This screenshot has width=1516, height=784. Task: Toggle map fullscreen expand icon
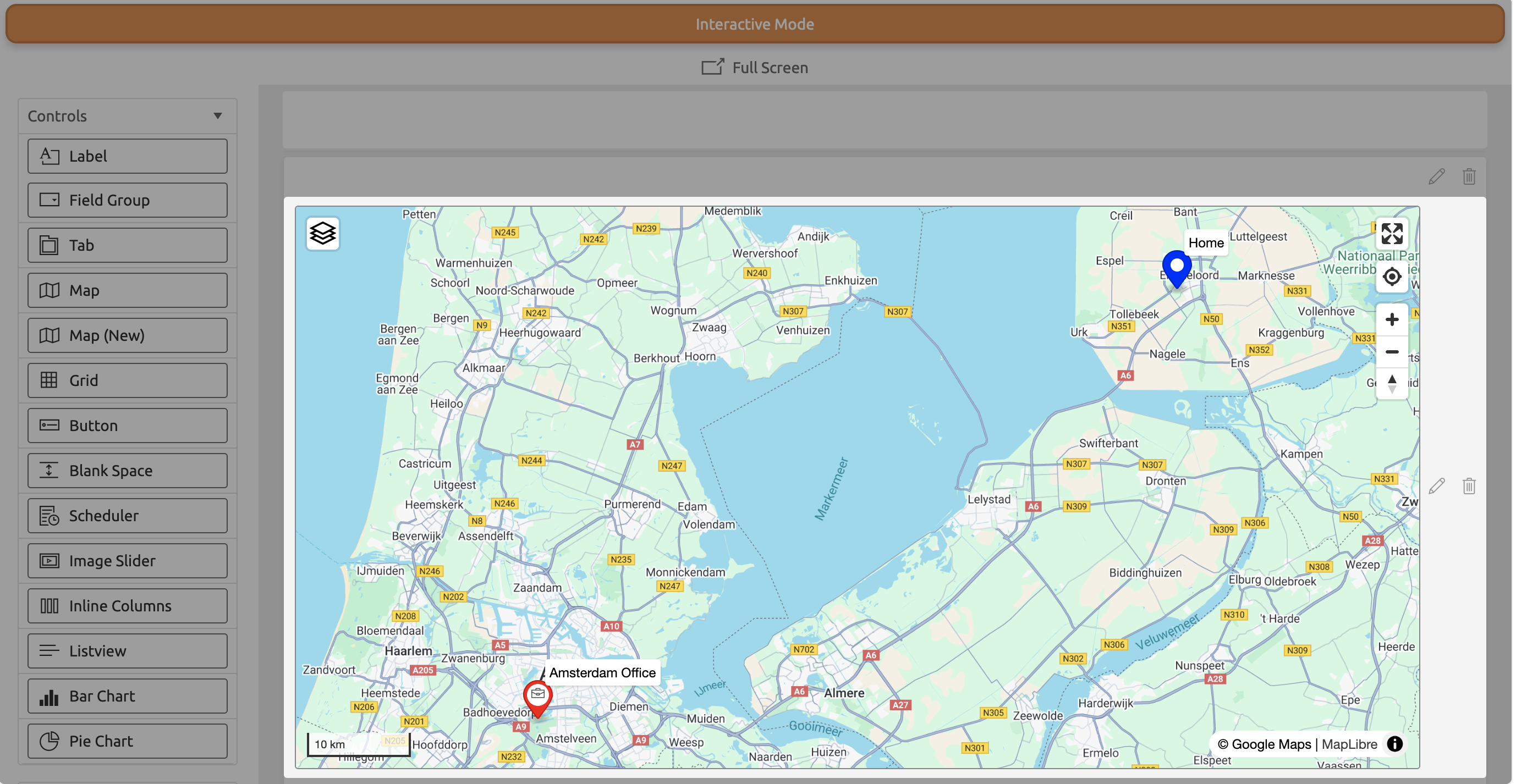1392,234
